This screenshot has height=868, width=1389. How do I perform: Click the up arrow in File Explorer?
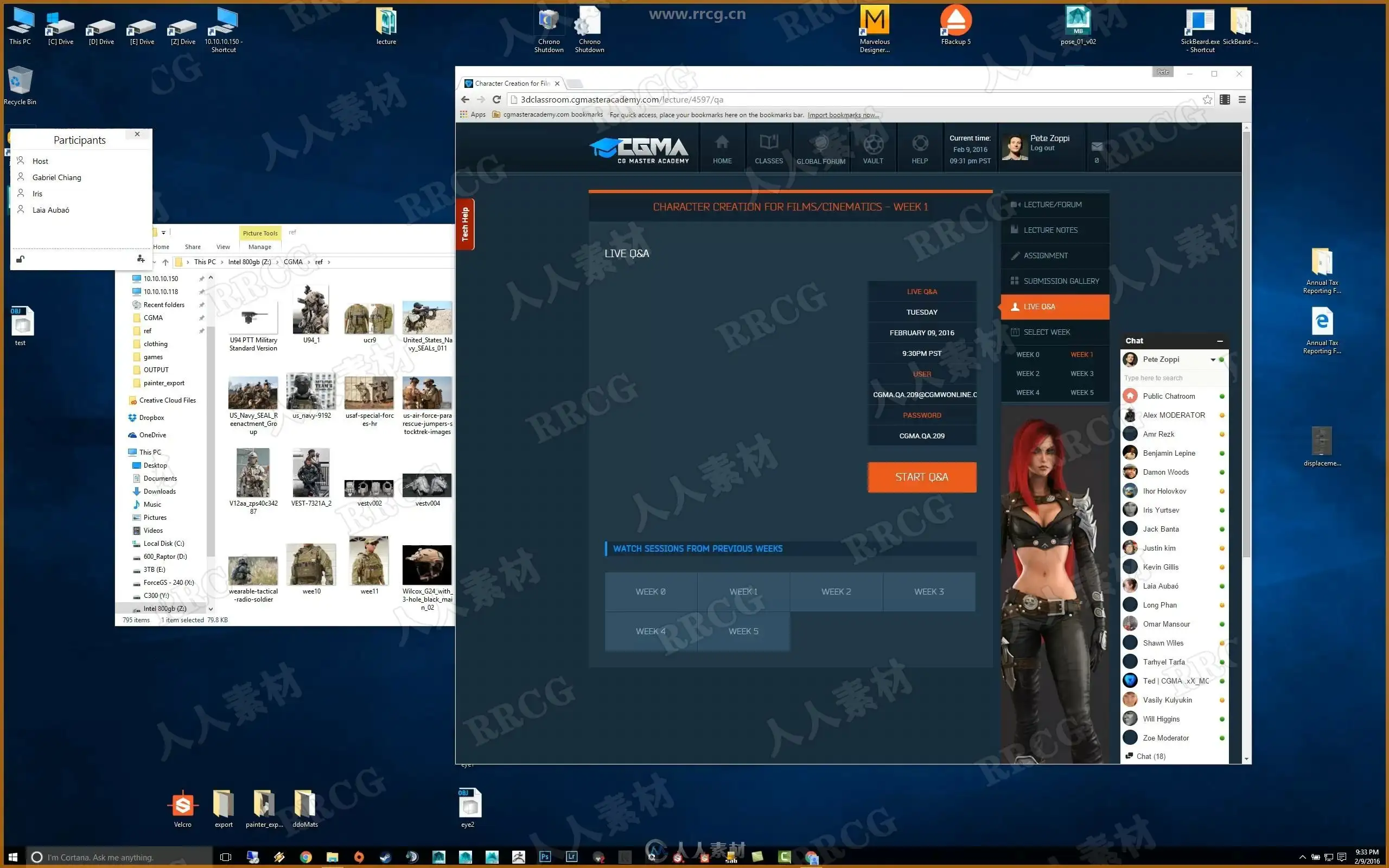[165, 263]
